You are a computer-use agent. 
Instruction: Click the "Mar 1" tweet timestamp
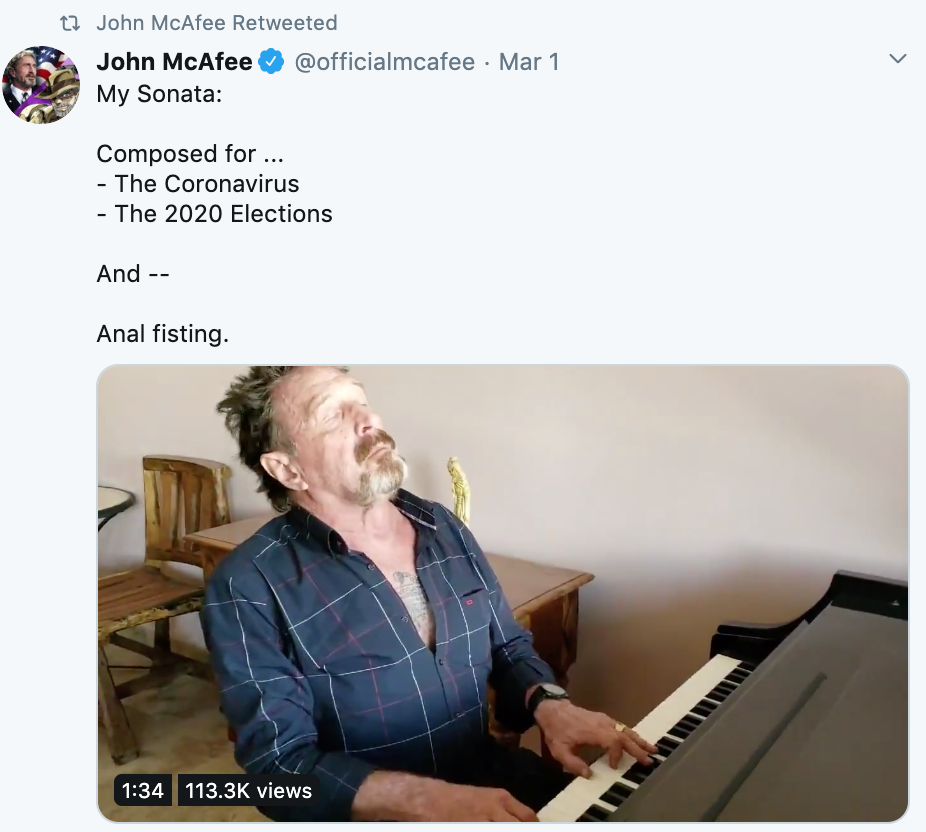coord(529,62)
